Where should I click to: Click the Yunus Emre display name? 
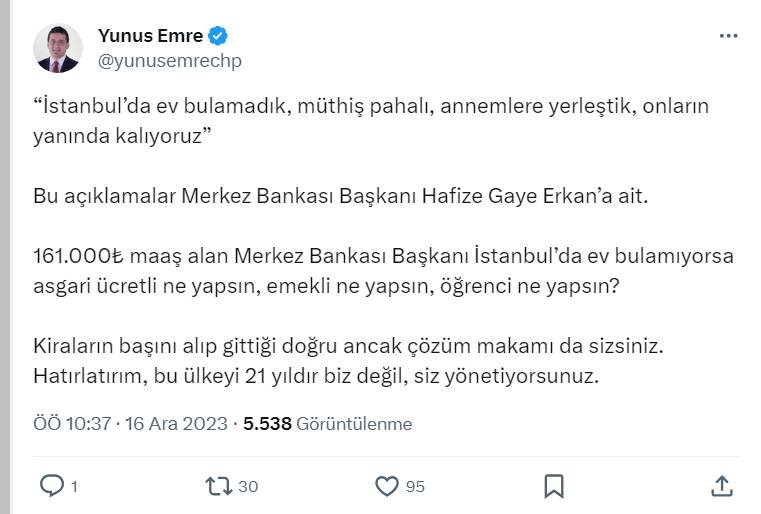[150, 37]
